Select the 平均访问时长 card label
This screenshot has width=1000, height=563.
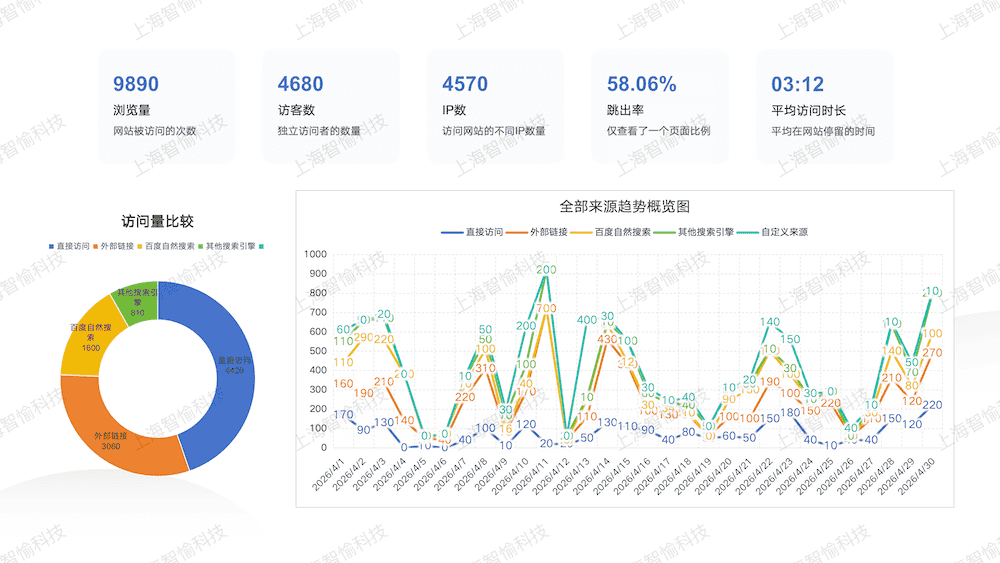coord(809,110)
